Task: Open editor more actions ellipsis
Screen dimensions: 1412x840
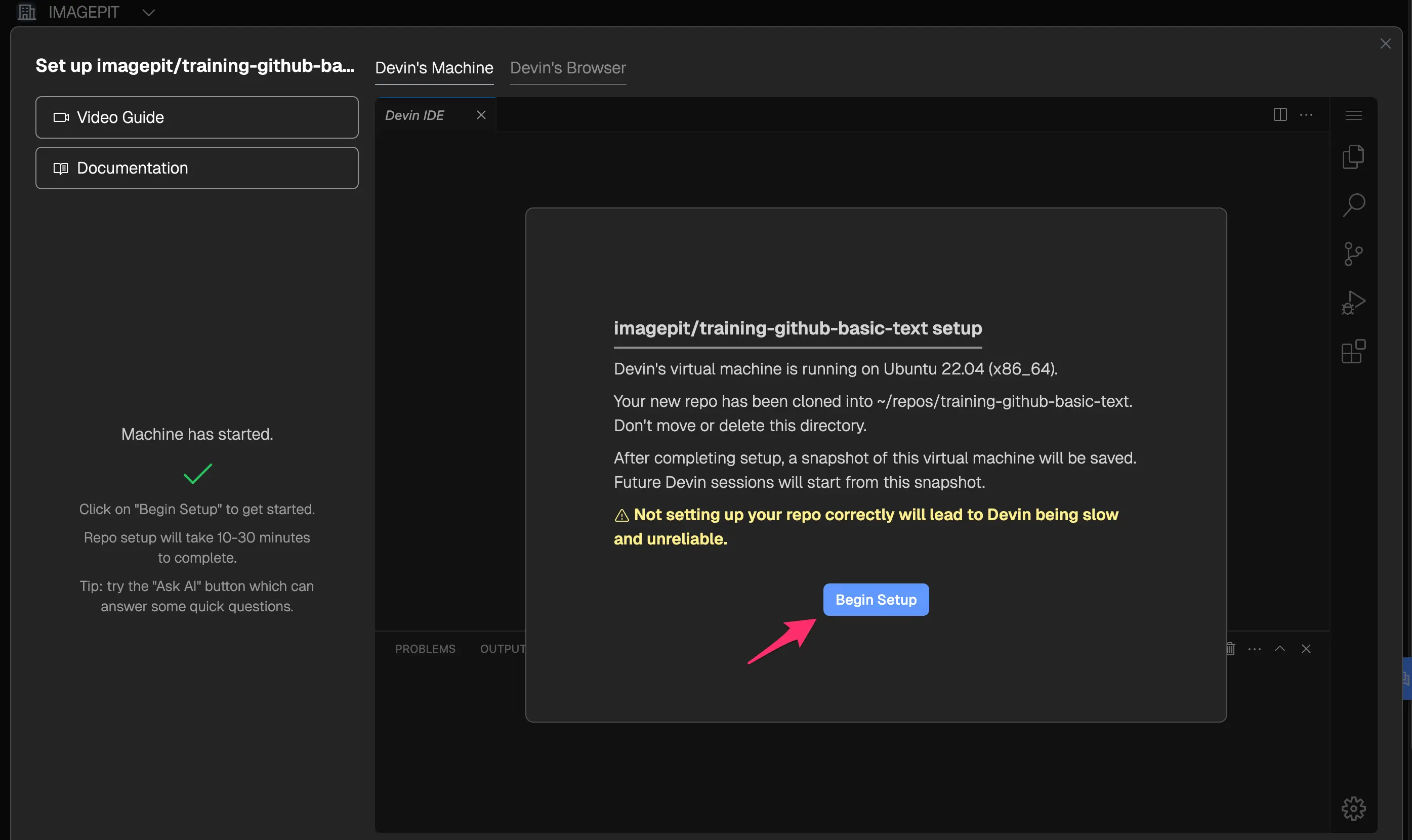Action: click(x=1306, y=115)
